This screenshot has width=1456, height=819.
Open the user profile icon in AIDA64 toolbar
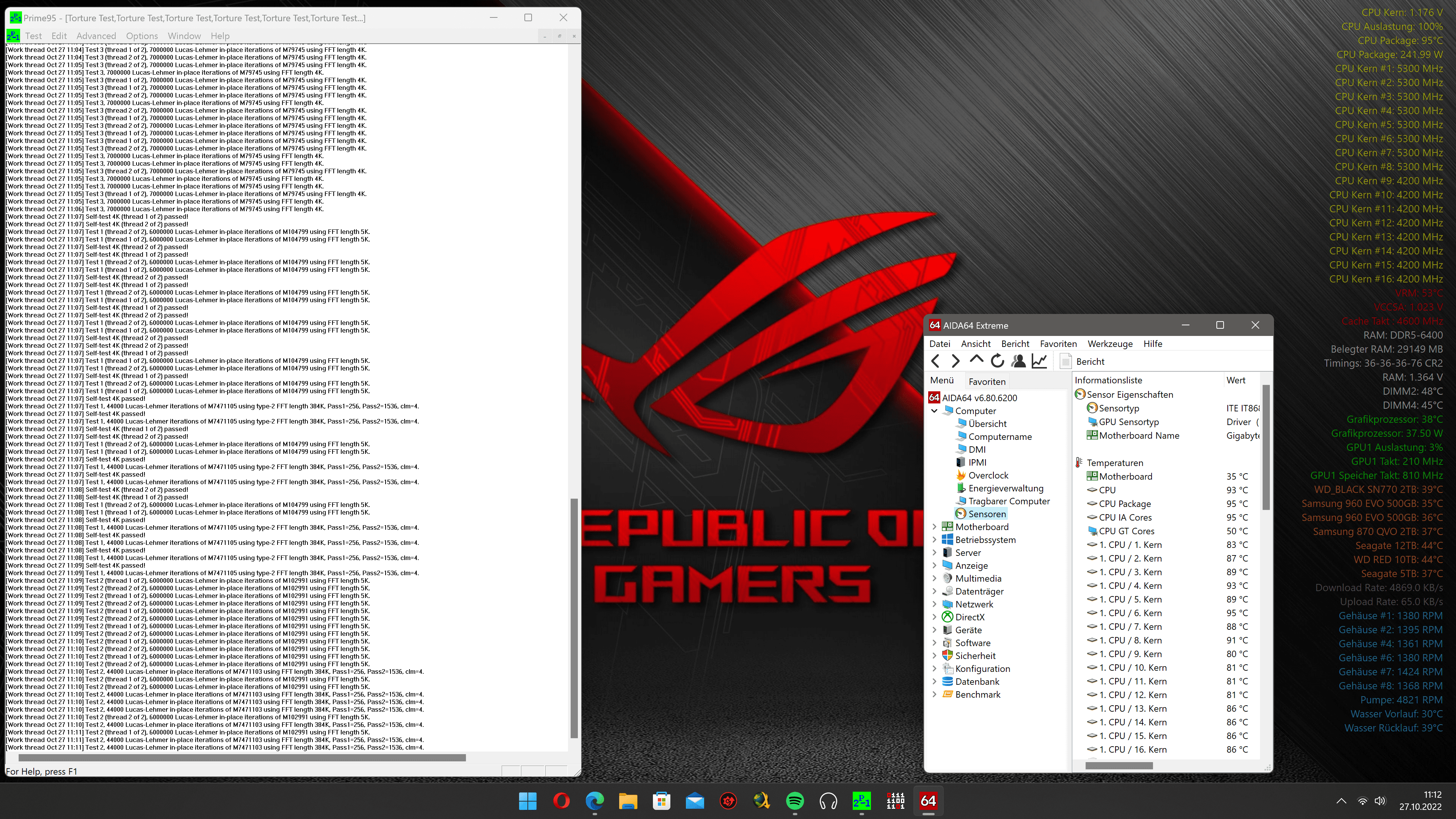[1018, 361]
